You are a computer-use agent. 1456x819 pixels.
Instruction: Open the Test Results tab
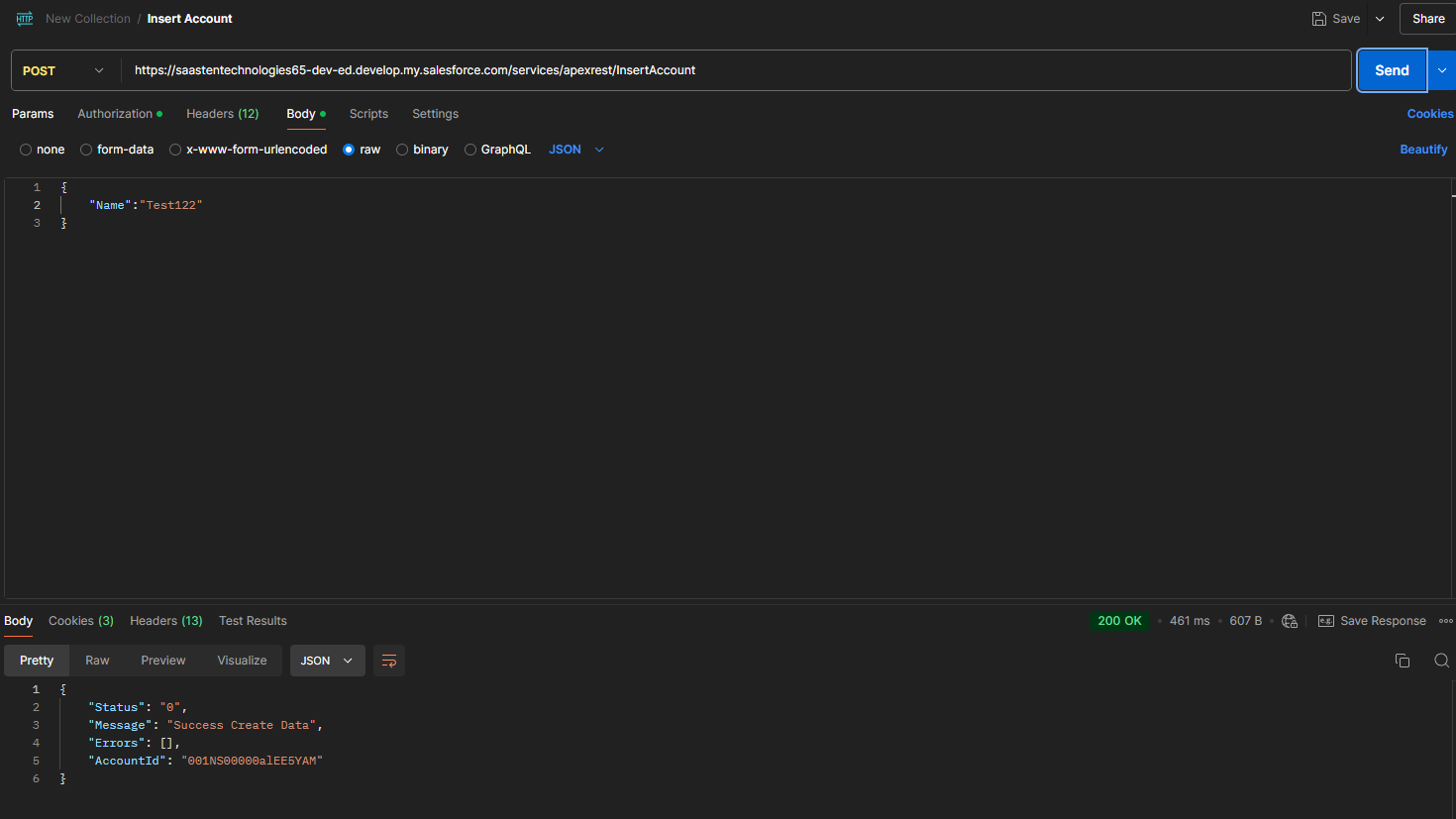coord(253,621)
